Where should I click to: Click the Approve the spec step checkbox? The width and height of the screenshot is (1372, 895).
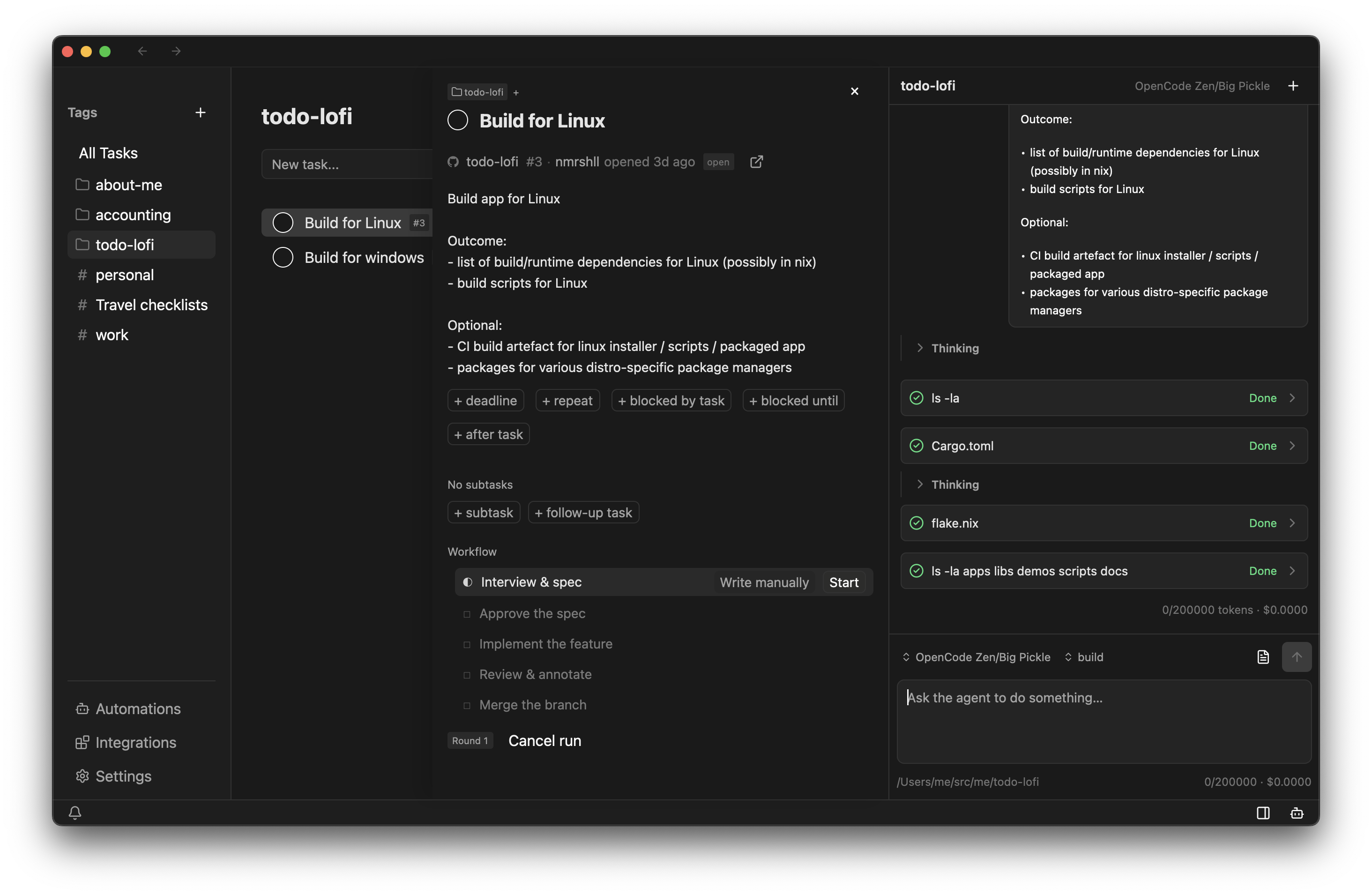[467, 614]
